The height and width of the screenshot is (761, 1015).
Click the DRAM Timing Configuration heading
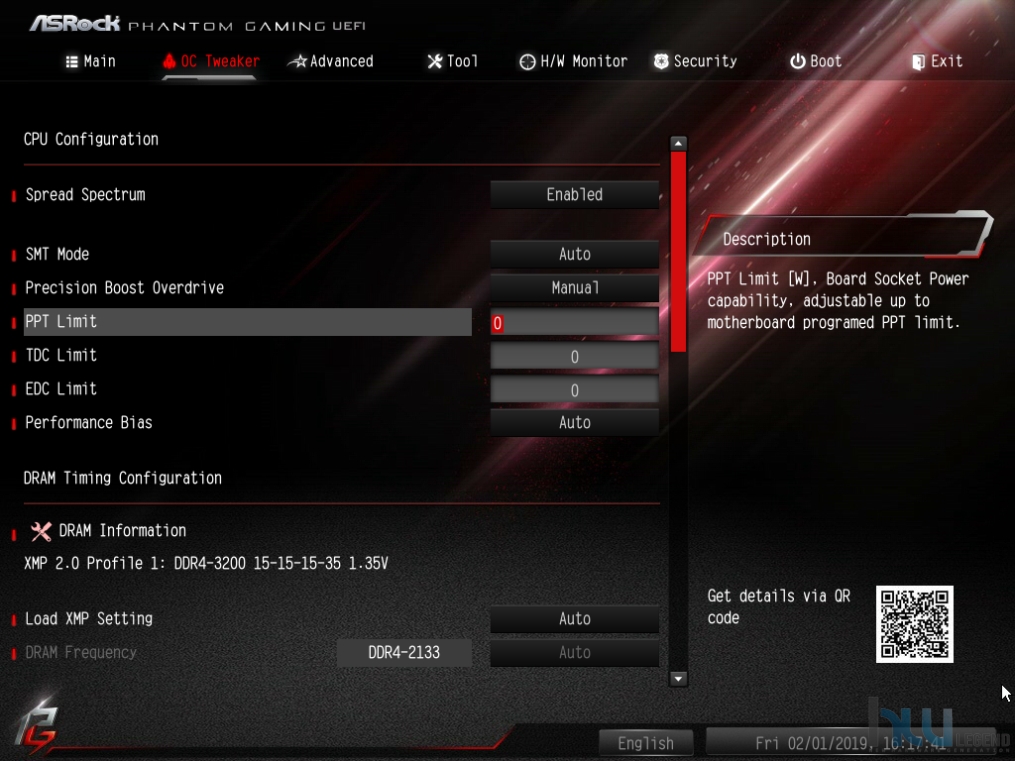[x=123, y=478]
